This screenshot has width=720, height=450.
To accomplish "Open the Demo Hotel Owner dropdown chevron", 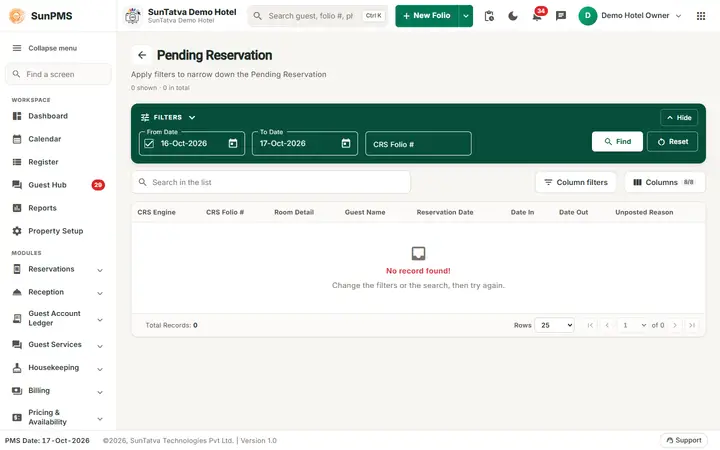I will tap(678, 16).
